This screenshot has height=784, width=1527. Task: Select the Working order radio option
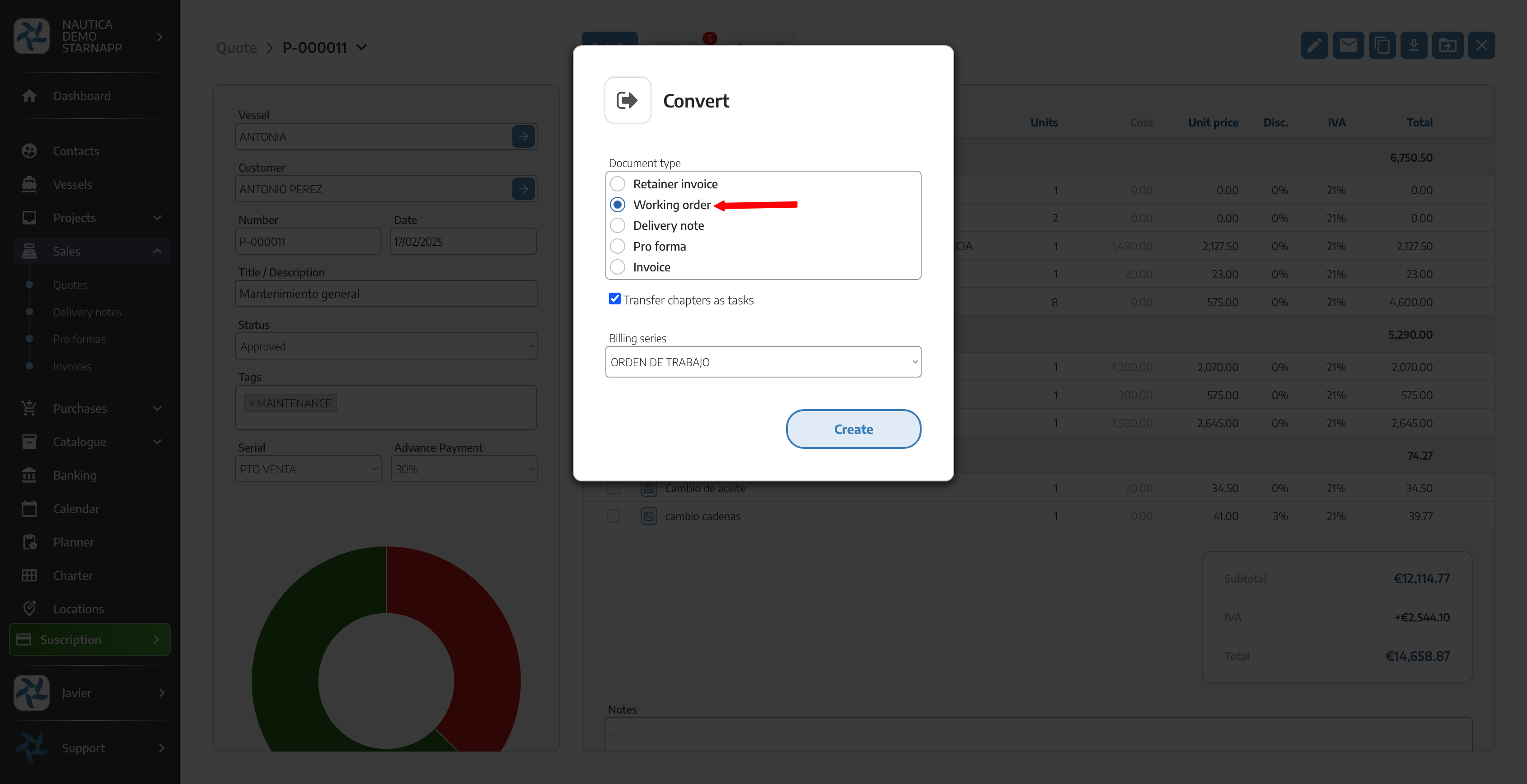click(617, 205)
